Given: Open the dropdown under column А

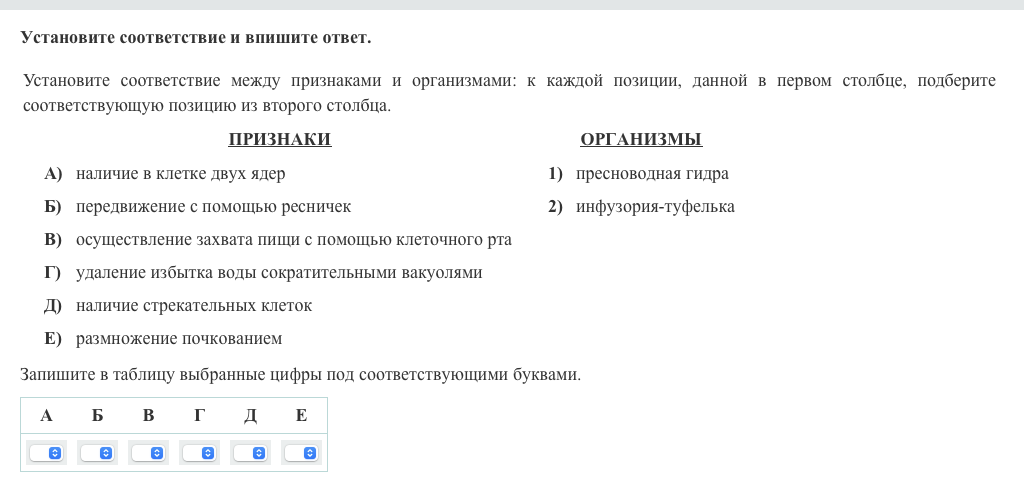Looking at the screenshot, I should coord(46,453).
